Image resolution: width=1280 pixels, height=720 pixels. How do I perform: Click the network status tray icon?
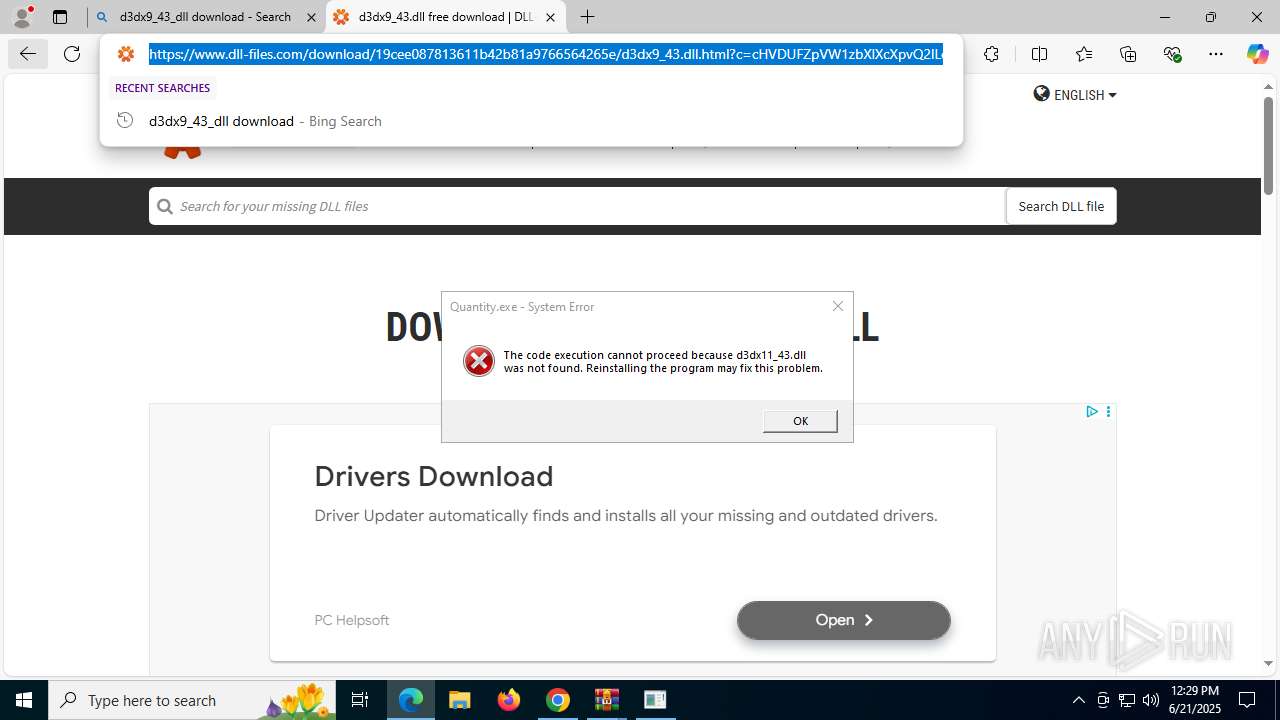1127,700
